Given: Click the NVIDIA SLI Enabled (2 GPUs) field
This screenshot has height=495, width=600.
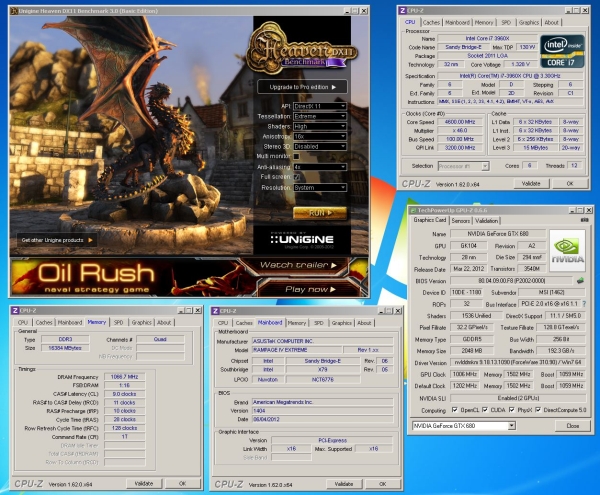Looking at the screenshot, I should pyautogui.click(x=518, y=398).
